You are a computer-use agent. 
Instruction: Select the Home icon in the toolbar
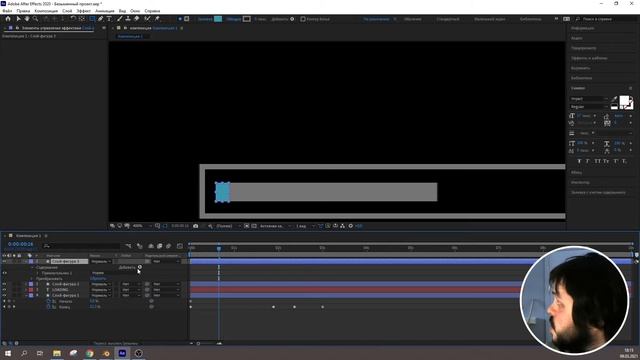8,19
